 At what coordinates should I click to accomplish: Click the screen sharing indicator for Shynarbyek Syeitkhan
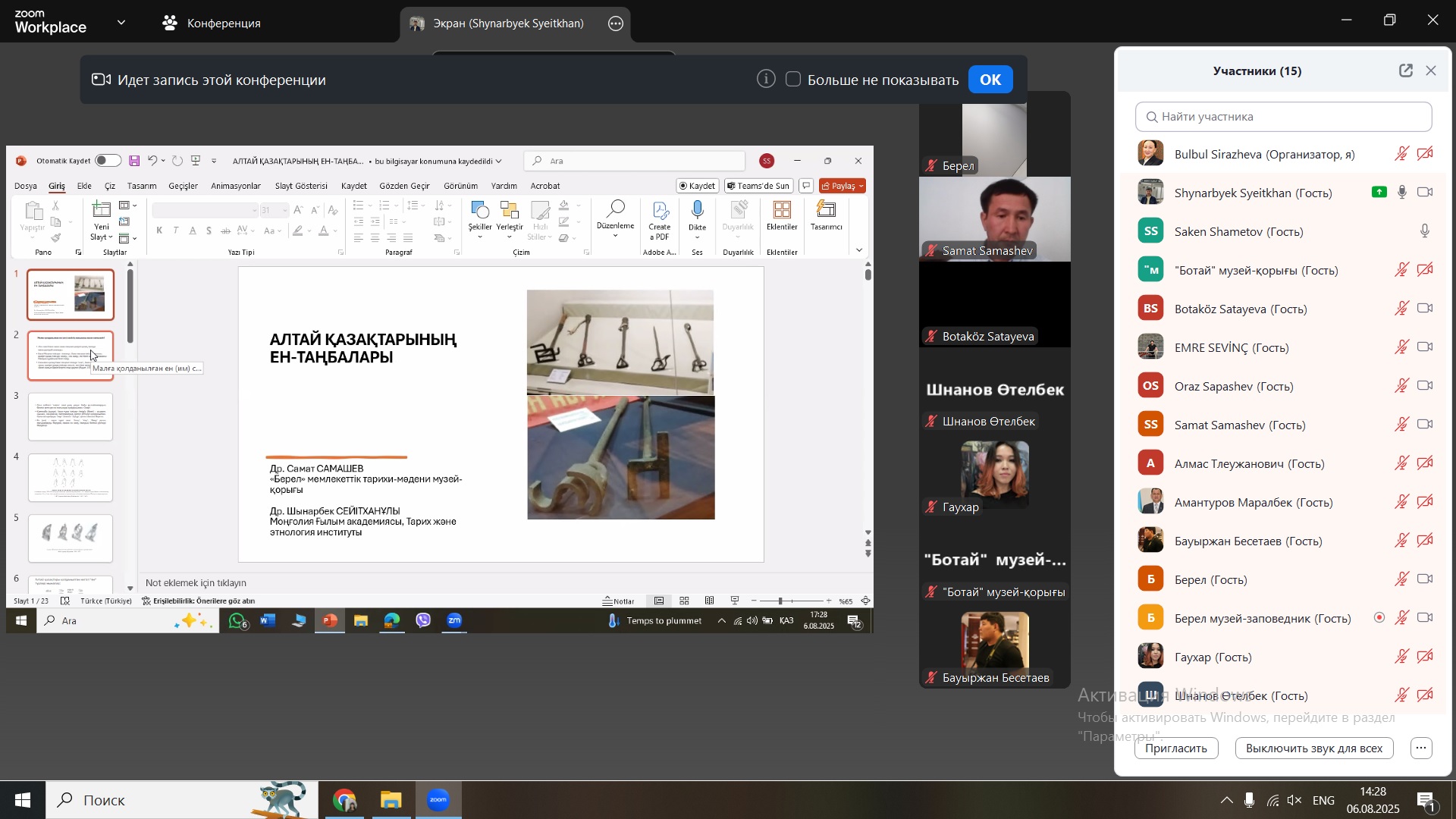coord(1379,193)
